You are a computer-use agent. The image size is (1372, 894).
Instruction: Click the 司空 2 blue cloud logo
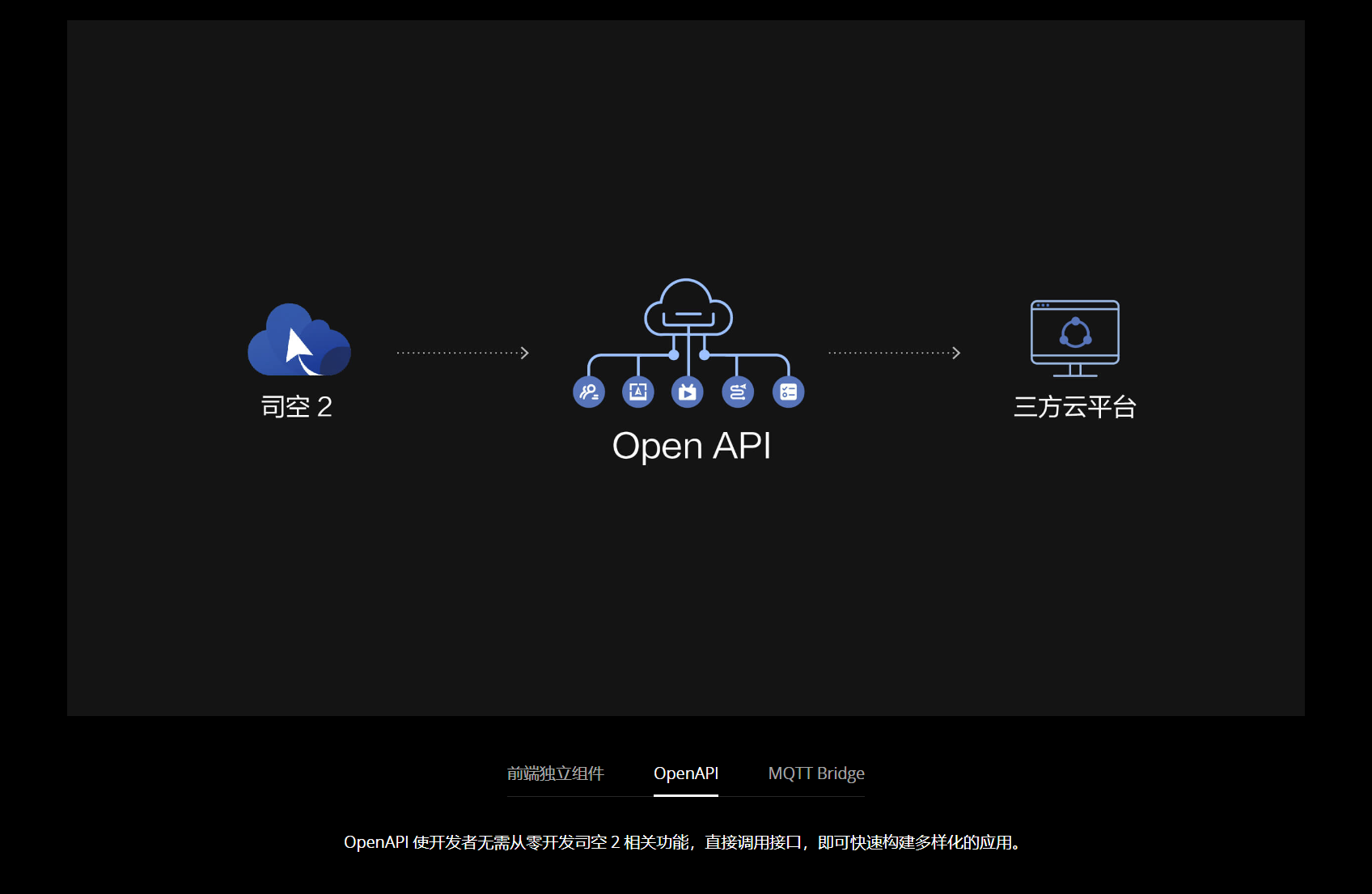pos(299,340)
